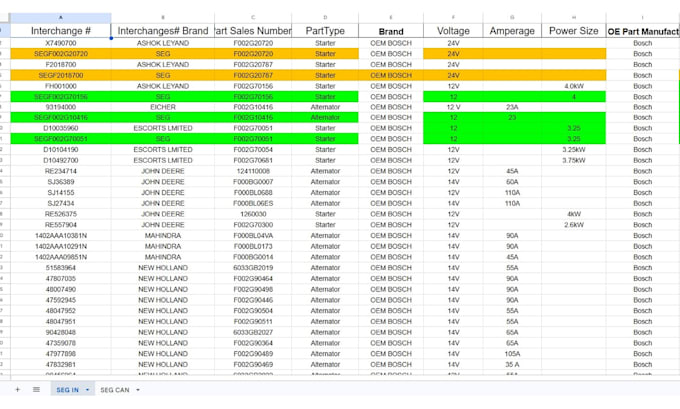Select cell containing F2018700
The image size is (680, 409).
click(x=61, y=65)
